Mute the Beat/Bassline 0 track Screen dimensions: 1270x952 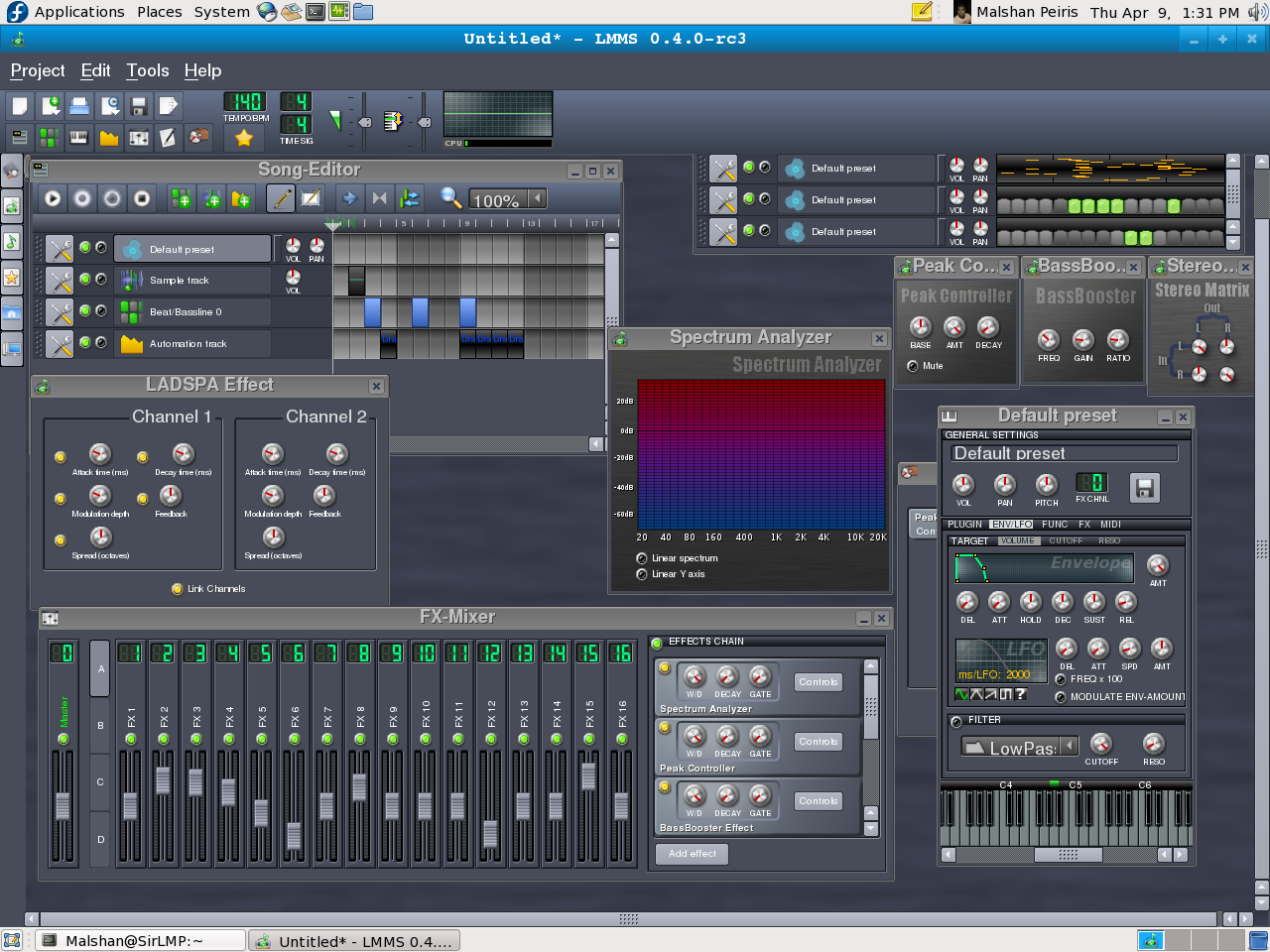click(x=85, y=312)
